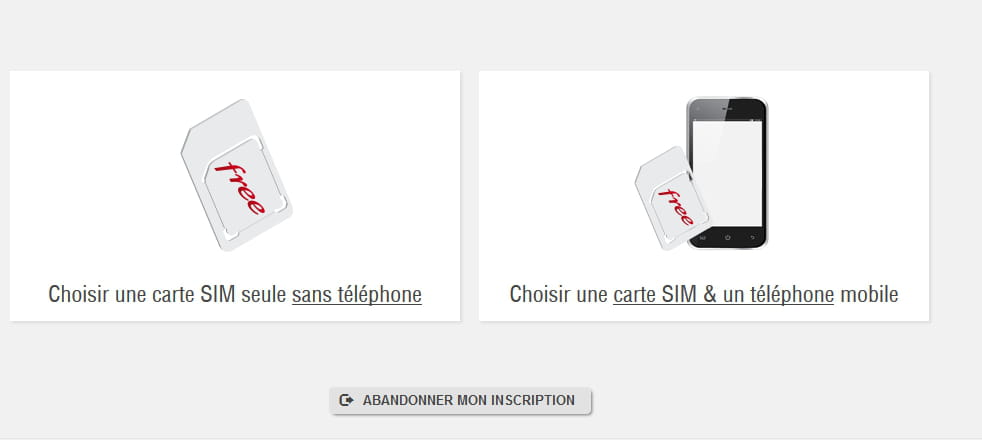Click the phone's earpiece speaker slot
982x440 pixels.
tap(727, 108)
